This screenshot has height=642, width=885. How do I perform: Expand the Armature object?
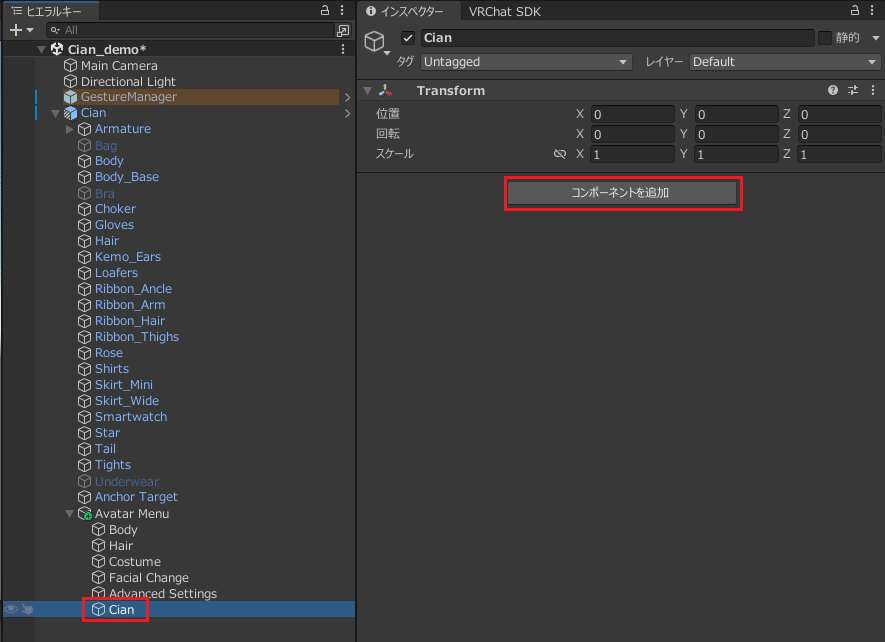[69, 129]
